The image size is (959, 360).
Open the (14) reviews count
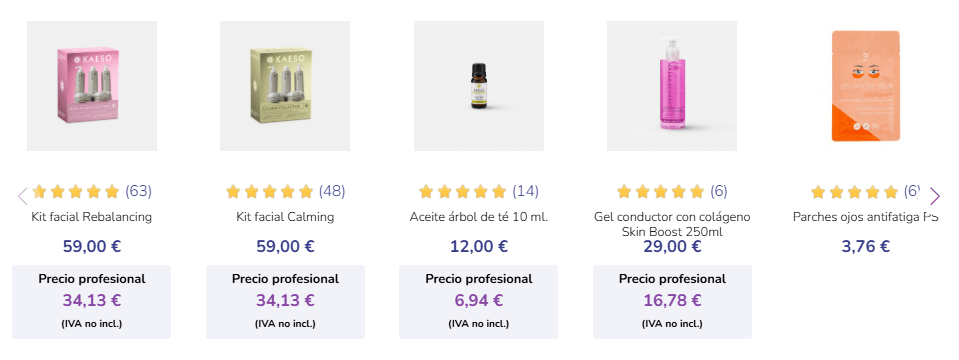pos(525,191)
